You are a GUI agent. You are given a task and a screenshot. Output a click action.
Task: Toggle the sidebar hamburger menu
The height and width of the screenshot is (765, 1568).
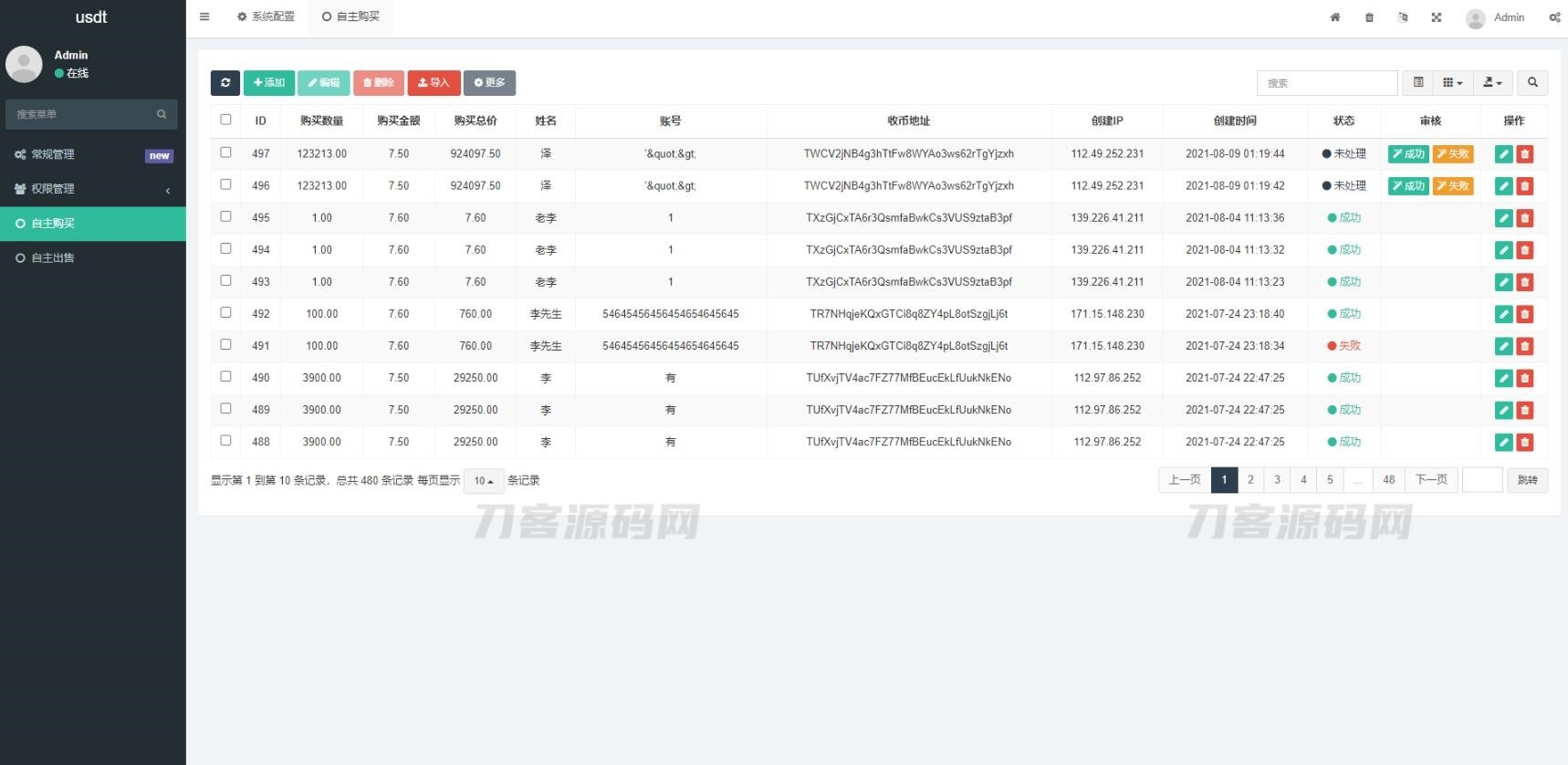[204, 16]
